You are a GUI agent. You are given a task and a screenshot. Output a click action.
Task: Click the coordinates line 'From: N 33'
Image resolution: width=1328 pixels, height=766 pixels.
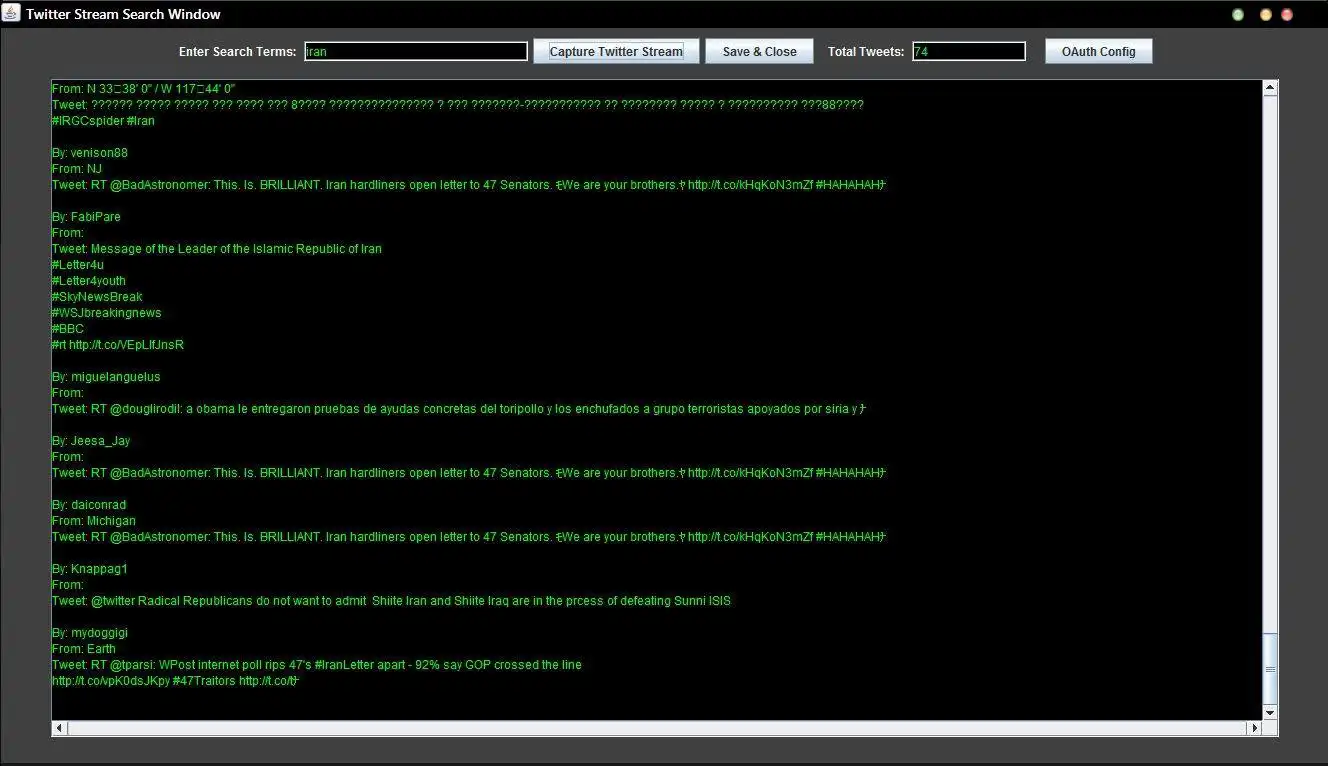pyautogui.click(x=143, y=89)
